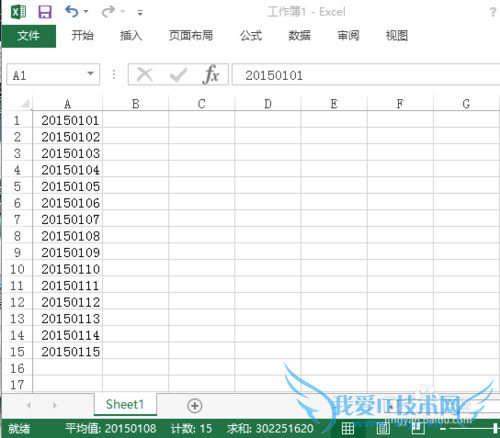The image size is (500, 438).
Task: Click the 求和: 302251620 status entry
Action: [x=270, y=429]
